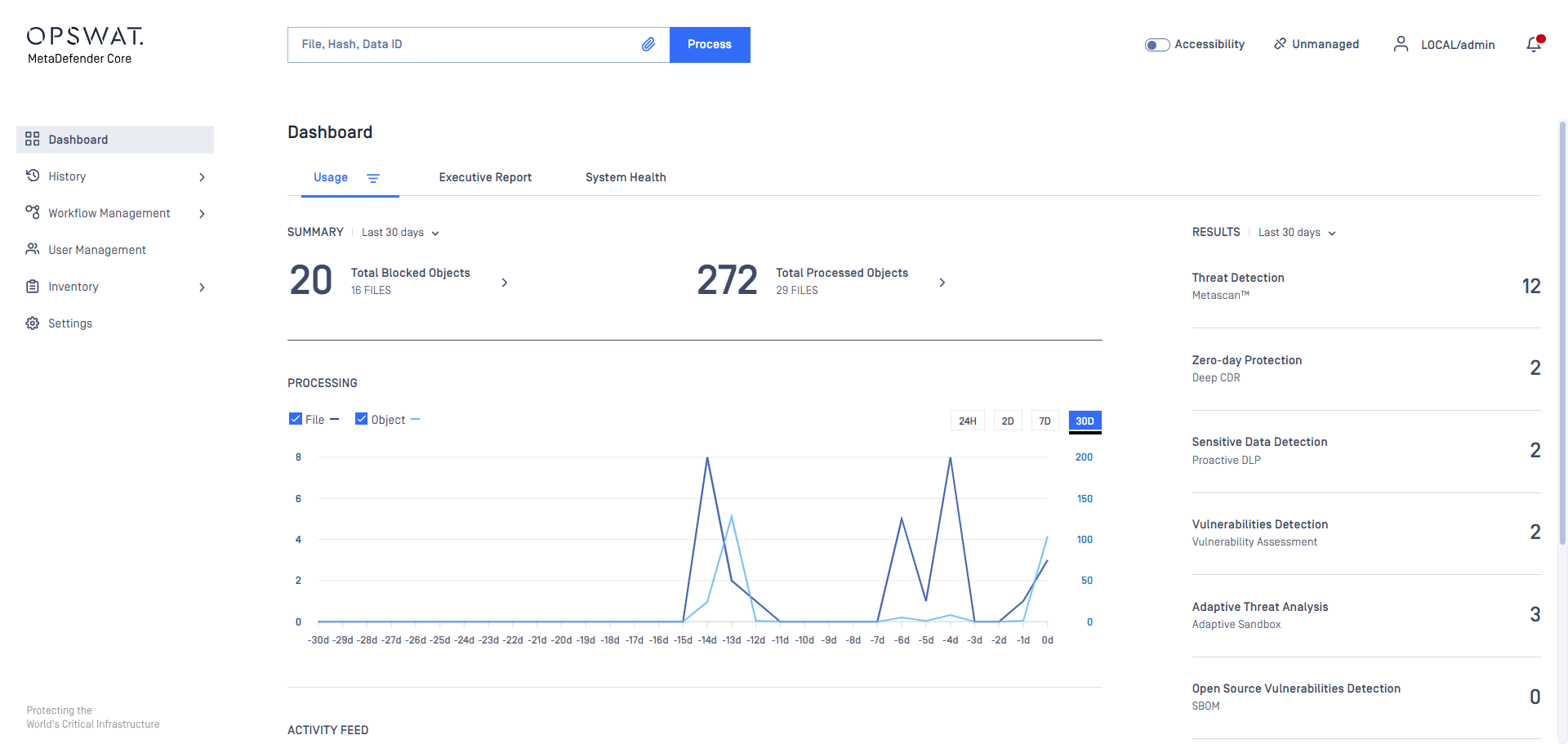Viewport: 1568px width, 744px height.
Task: Open the Summary Last 30 days dropdown
Action: tap(401, 233)
